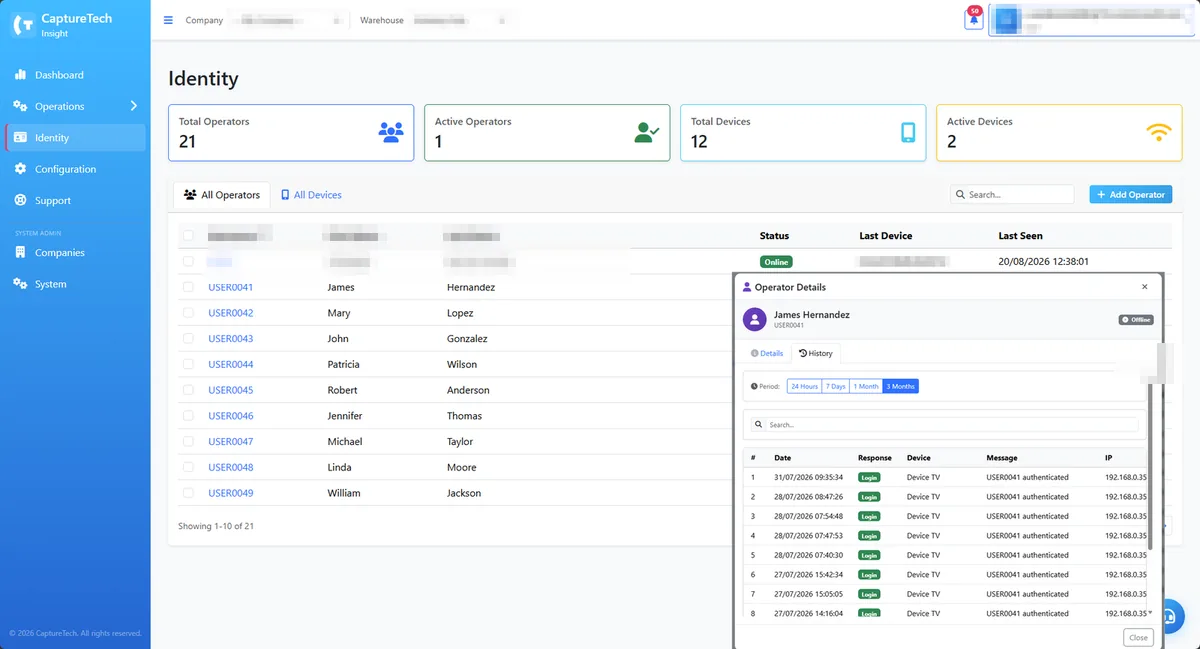Tick the checkbox for USER0049
This screenshot has width=1200, height=649.
click(x=188, y=493)
